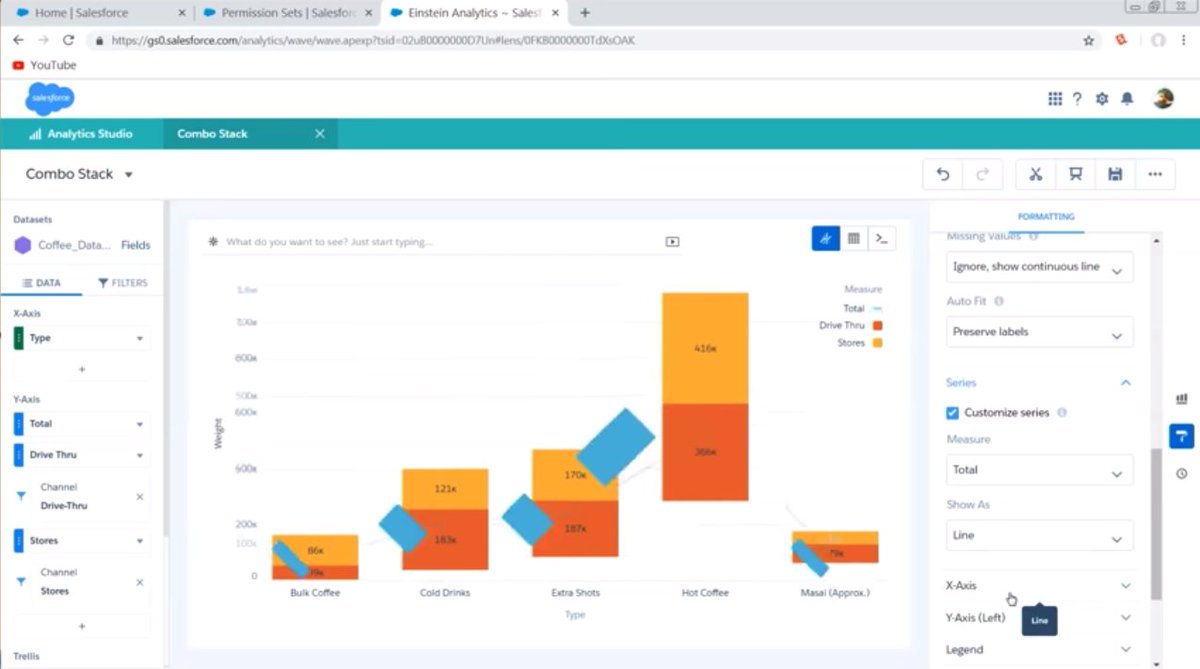
Task: Open the app launcher grid icon
Action: (x=1054, y=98)
